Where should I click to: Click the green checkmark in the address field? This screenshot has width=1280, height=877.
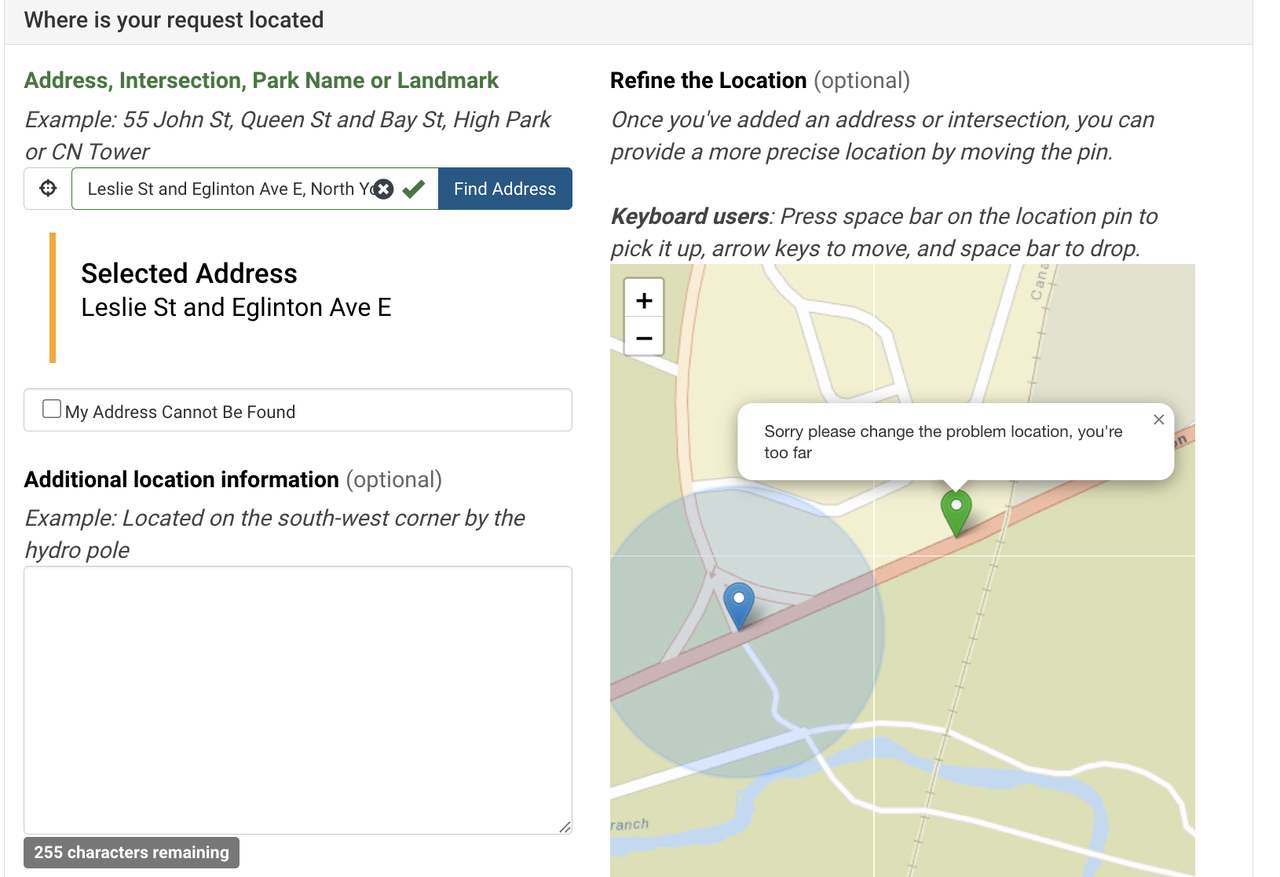click(x=414, y=189)
